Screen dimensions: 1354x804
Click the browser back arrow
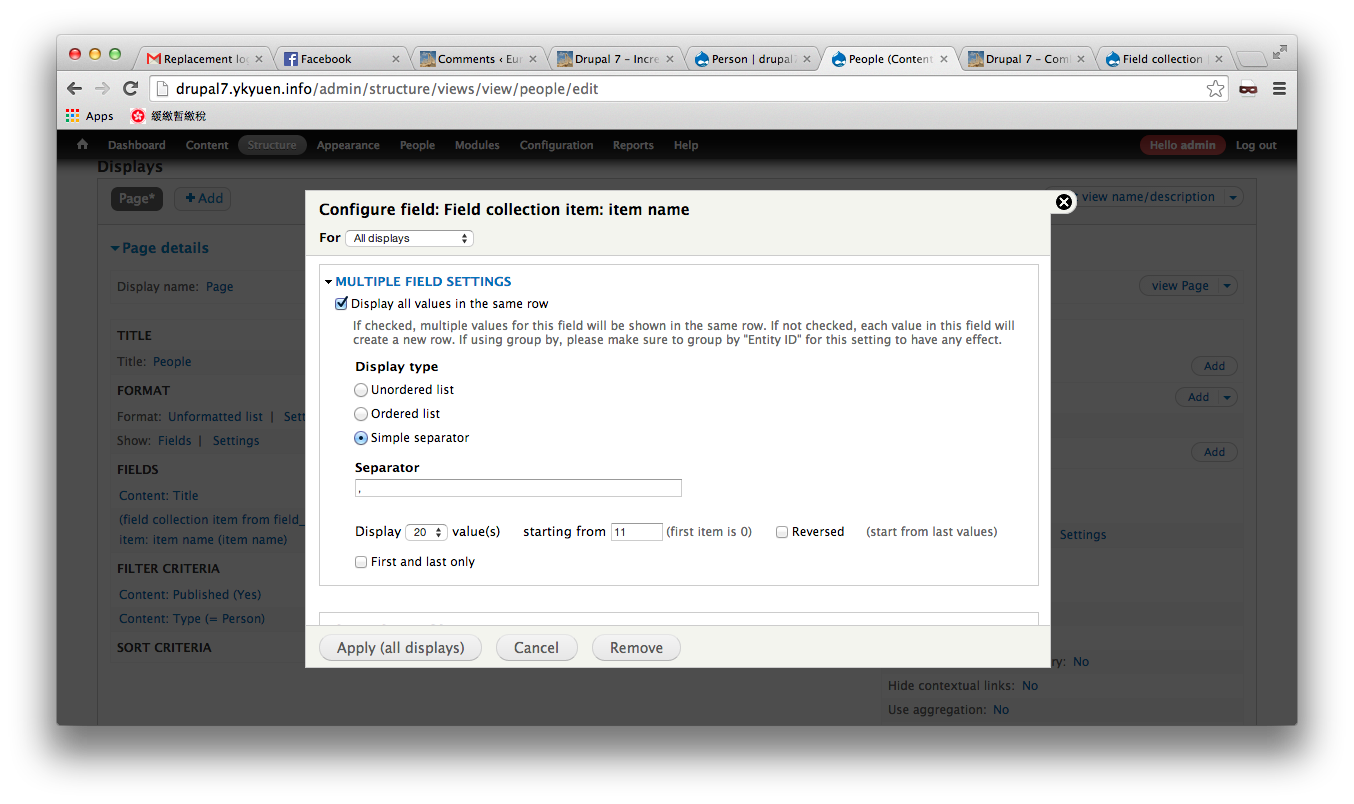[75, 89]
